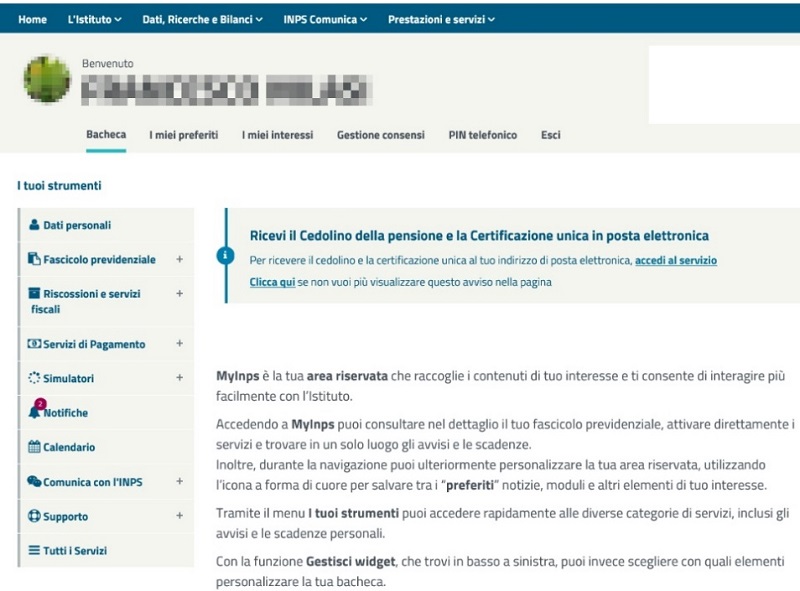Click Esci to log out

point(551,135)
